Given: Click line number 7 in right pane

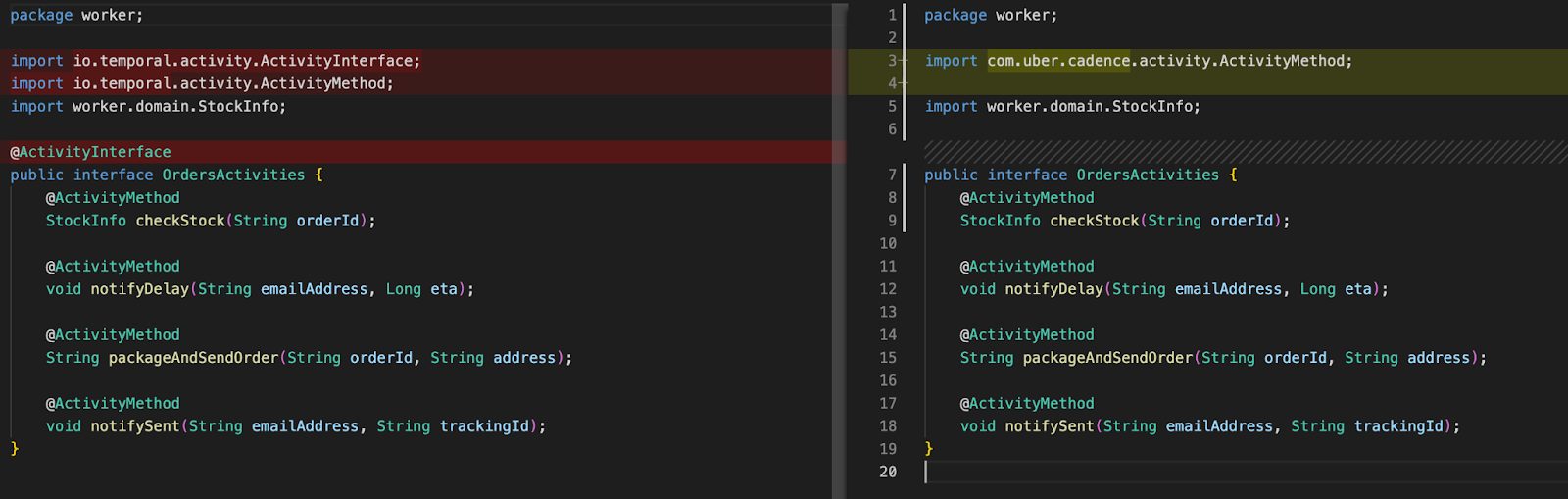Looking at the screenshot, I should tap(892, 175).
